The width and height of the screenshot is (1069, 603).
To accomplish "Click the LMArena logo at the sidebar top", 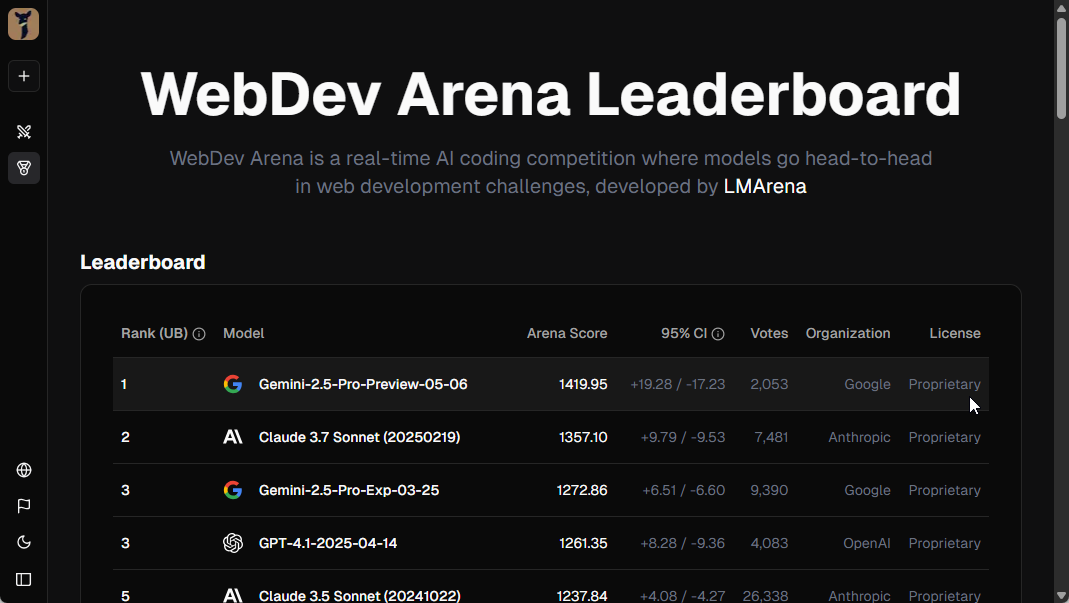I will click(23, 23).
